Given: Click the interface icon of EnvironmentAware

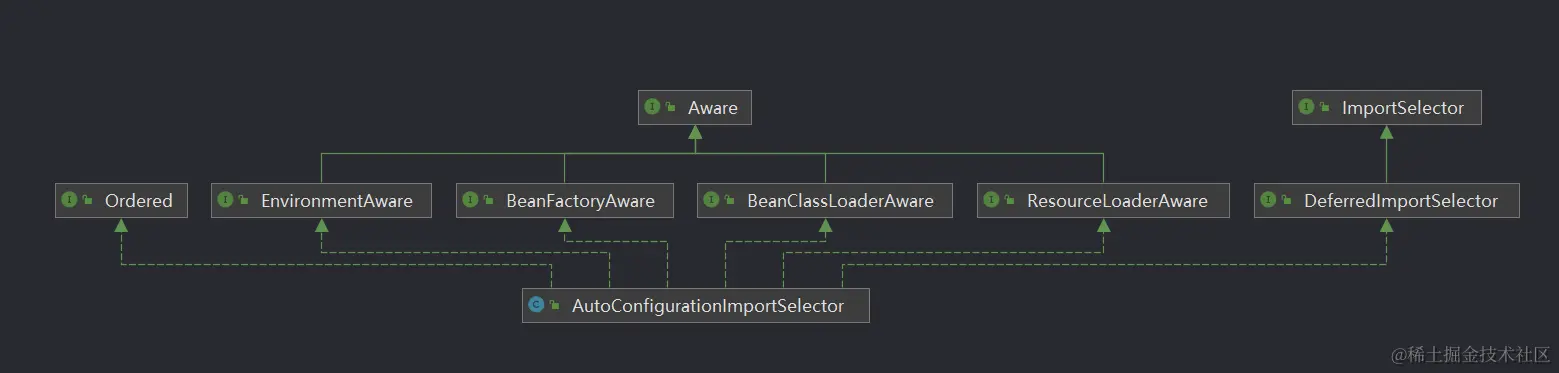Looking at the screenshot, I should [226, 200].
